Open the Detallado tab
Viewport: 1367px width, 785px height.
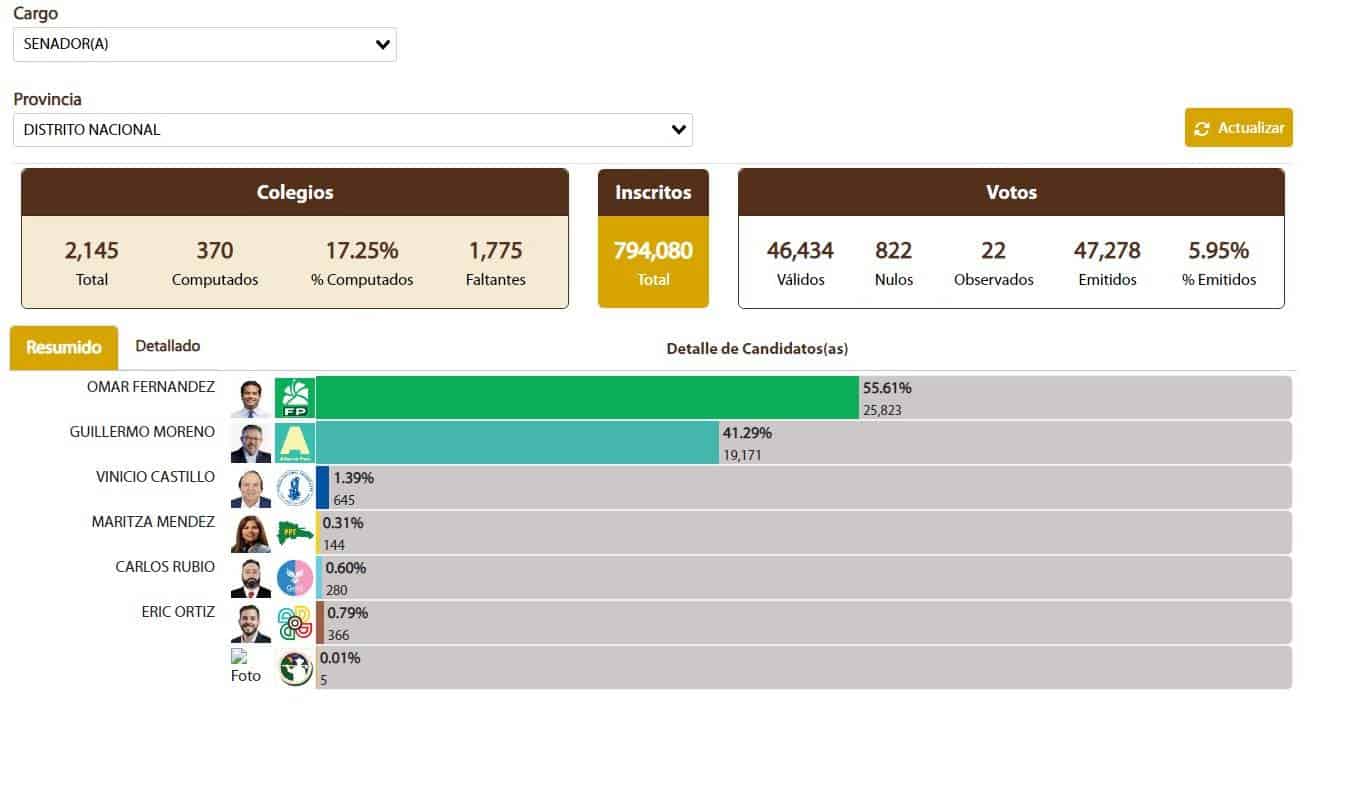(168, 346)
